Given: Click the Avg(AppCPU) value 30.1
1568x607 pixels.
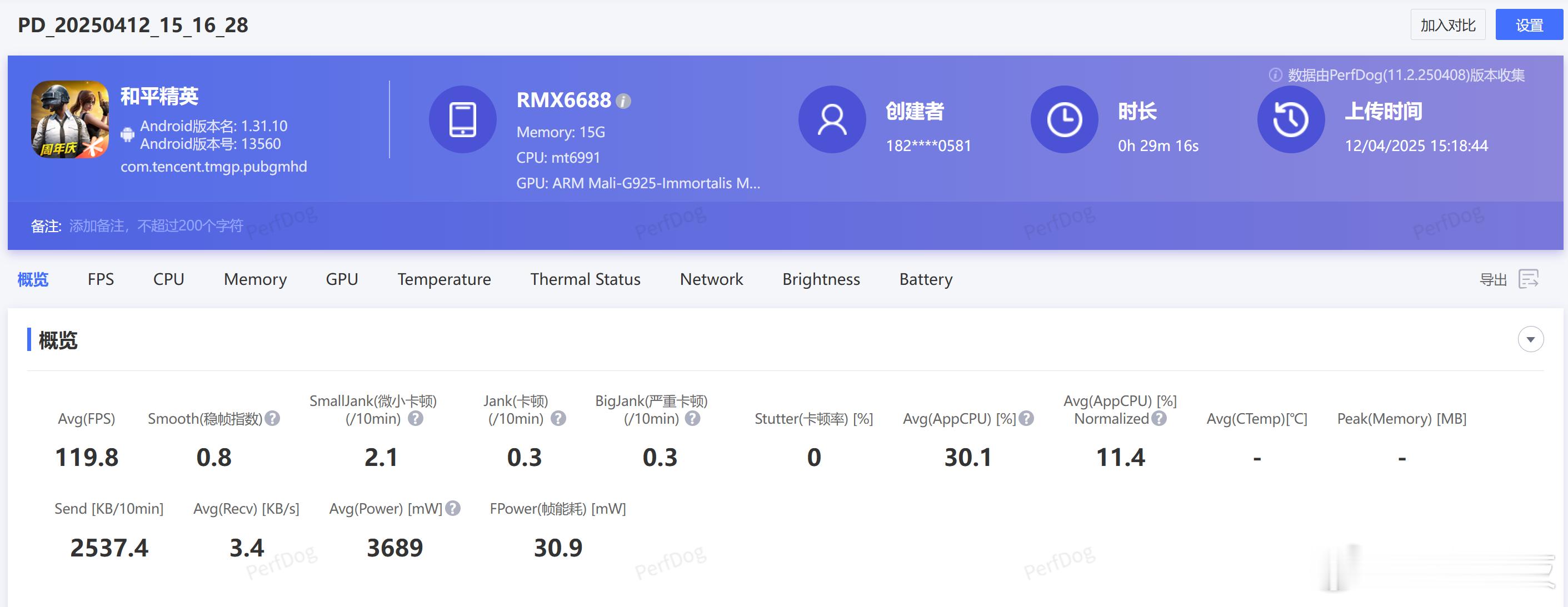Looking at the screenshot, I should (x=968, y=458).
